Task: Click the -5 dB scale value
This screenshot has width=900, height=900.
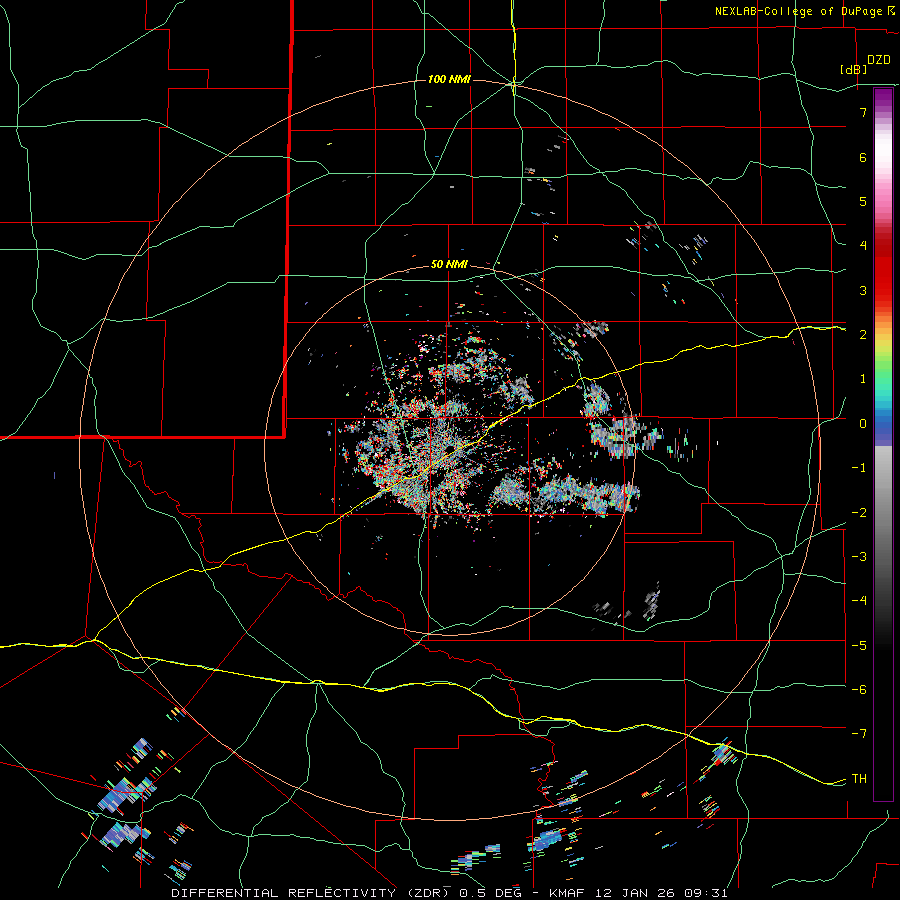Action: tap(859, 645)
